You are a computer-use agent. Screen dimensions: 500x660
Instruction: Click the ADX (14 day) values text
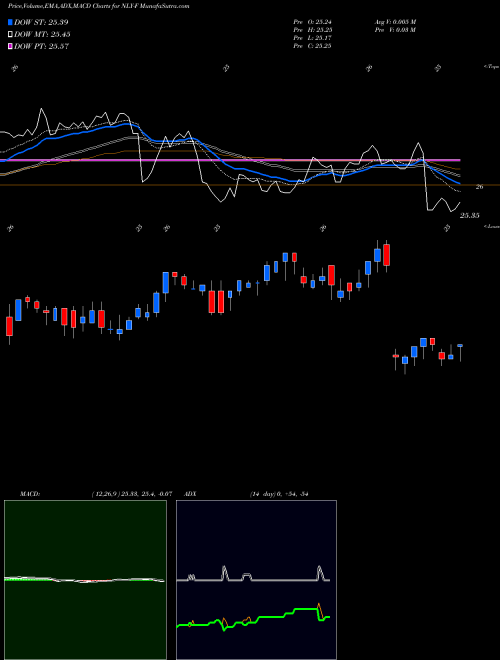click(x=279, y=494)
